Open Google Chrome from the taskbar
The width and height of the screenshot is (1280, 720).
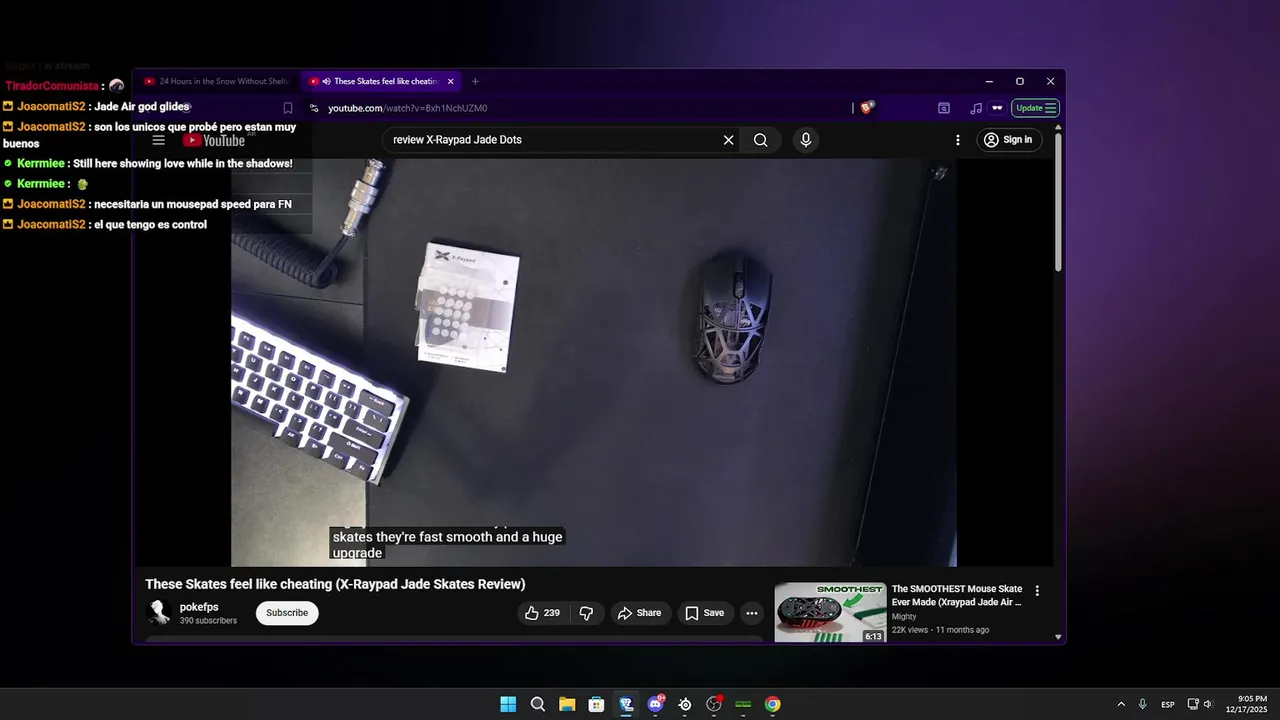773,704
